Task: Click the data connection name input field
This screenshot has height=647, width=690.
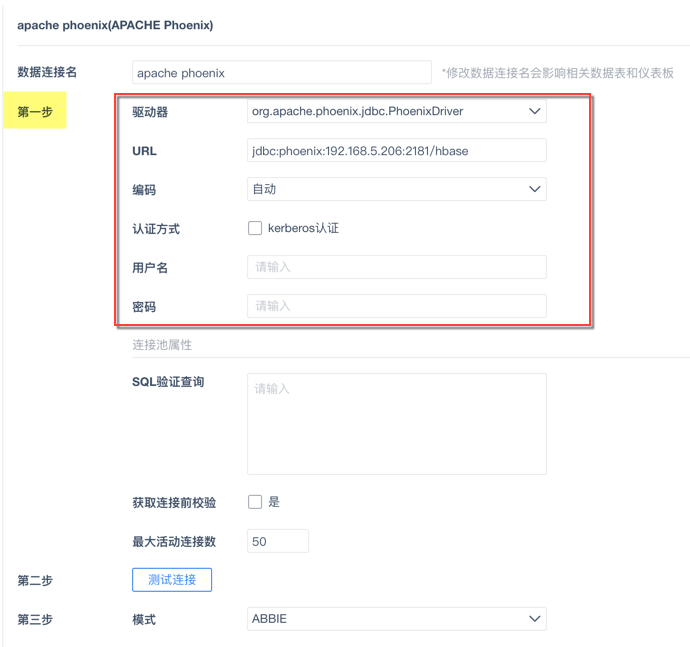Action: click(x=282, y=73)
